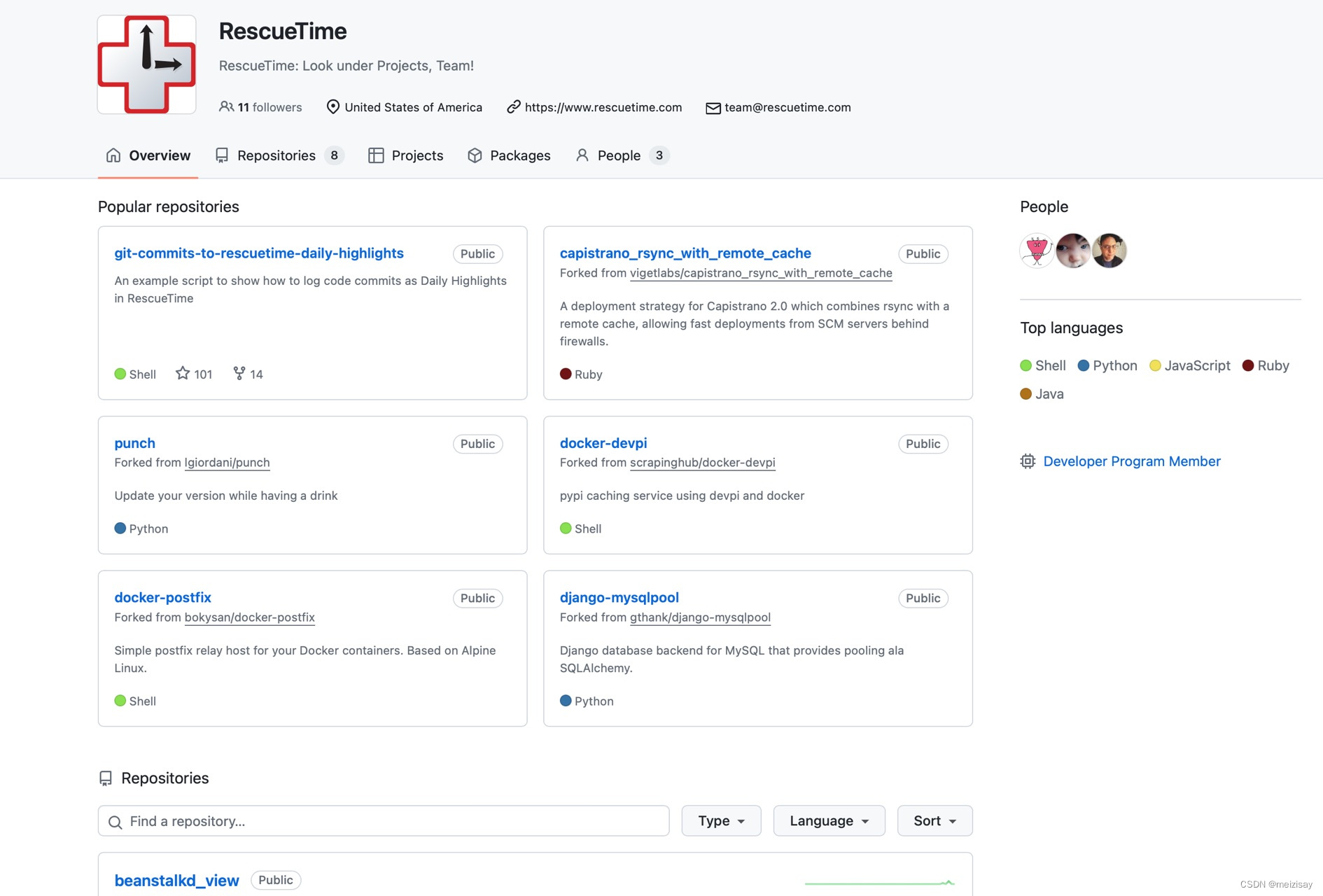The height and width of the screenshot is (896, 1323).
Task: Open the first member avatar with pink cartoon
Action: click(x=1037, y=251)
